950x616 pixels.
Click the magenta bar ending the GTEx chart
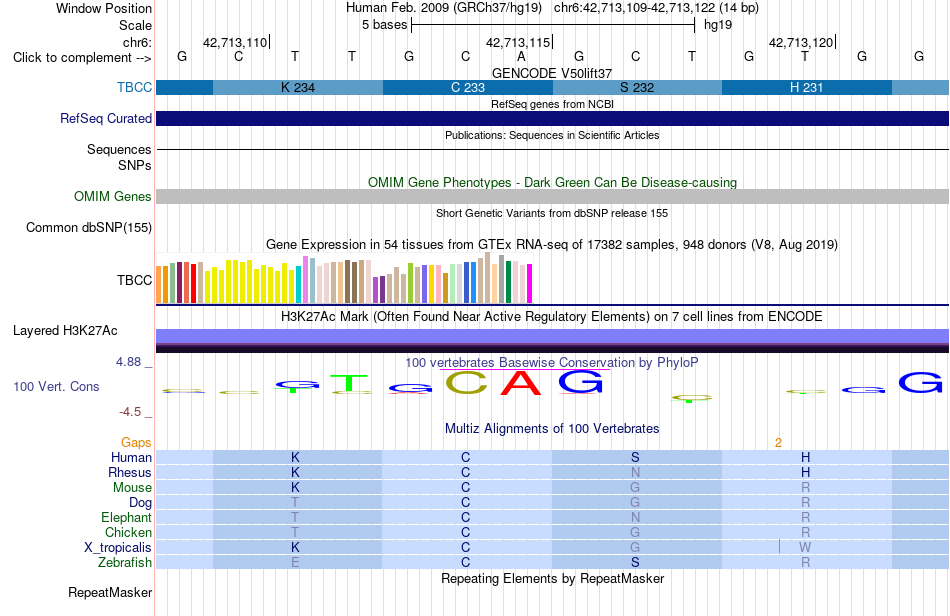point(529,283)
